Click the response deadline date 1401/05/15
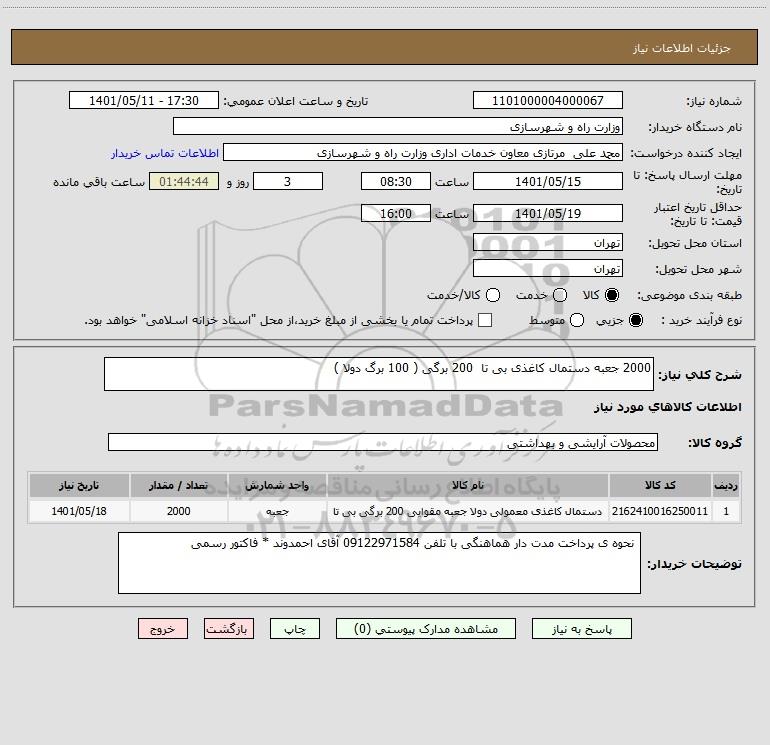The height and width of the screenshot is (745, 770). click(548, 182)
